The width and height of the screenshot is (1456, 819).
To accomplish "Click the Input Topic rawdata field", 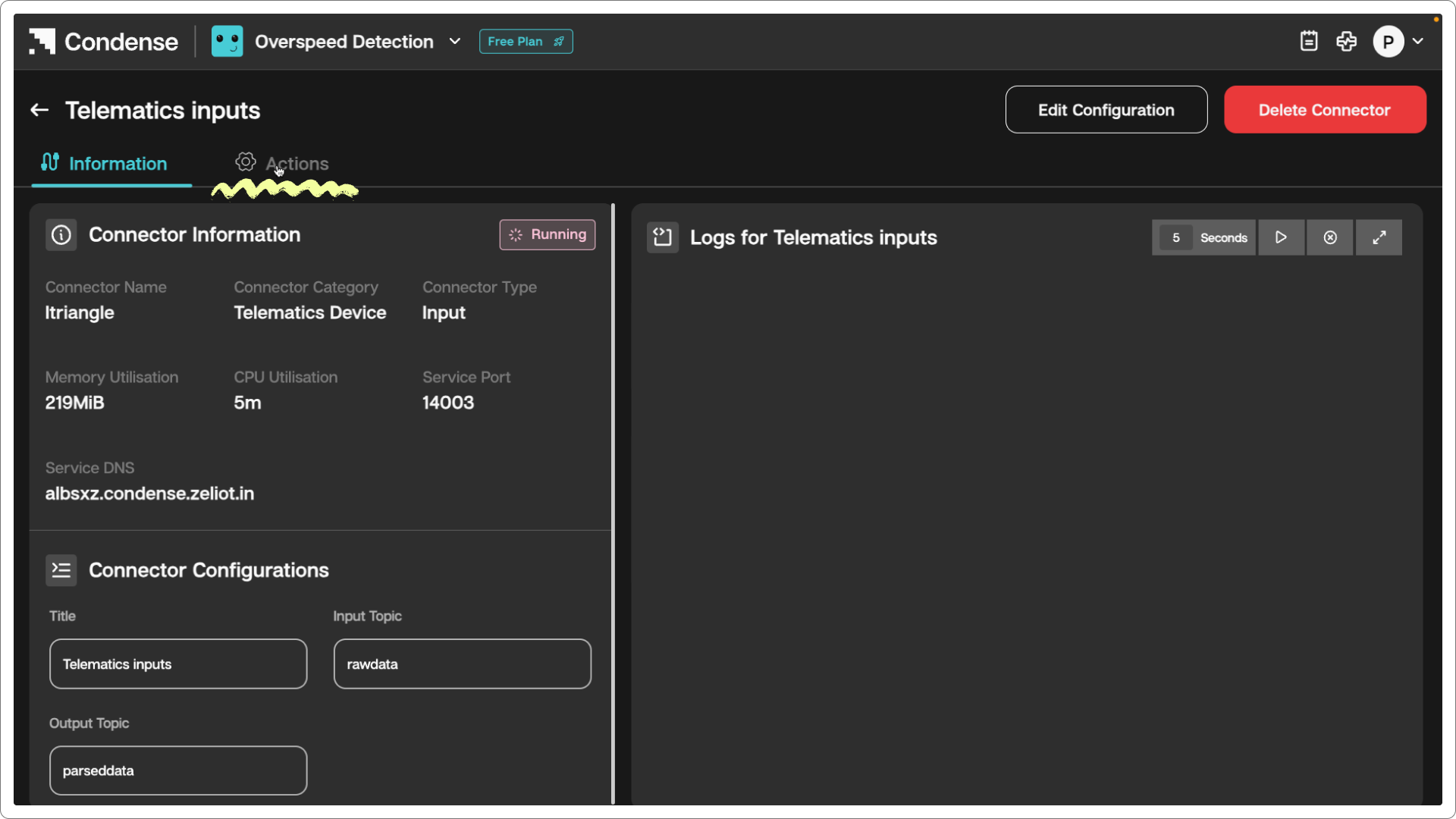I will pyautogui.click(x=462, y=664).
